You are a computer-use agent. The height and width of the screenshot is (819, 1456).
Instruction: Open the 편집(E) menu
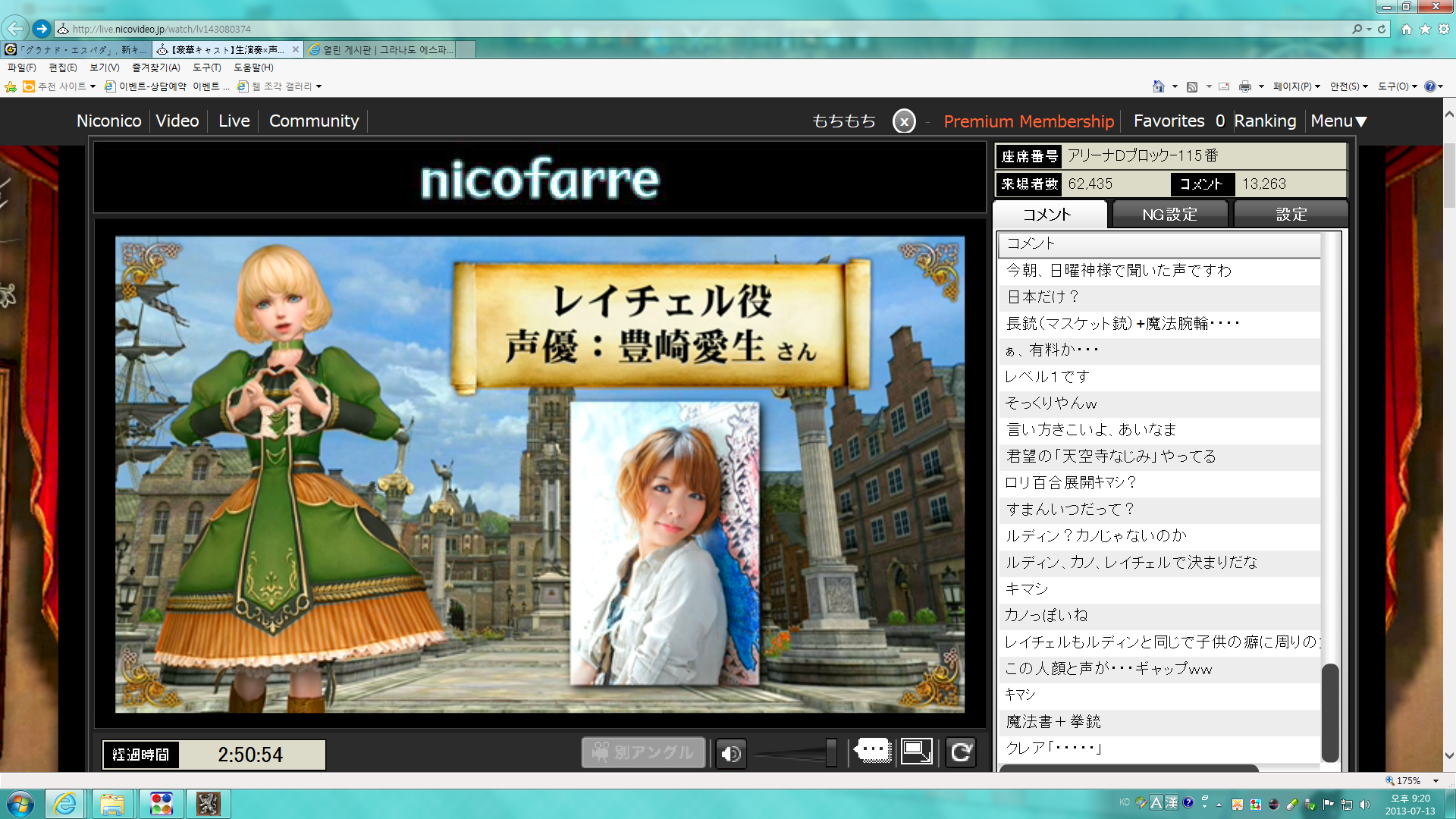62,67
